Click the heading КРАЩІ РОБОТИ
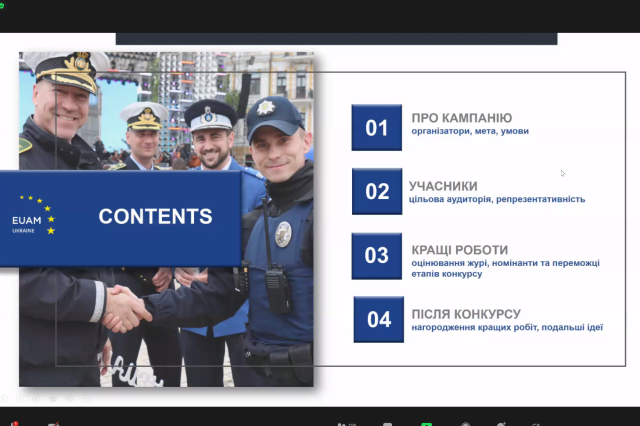Image resolution: width=640 pixels, height=426 pixels. (x=460, y=250)
